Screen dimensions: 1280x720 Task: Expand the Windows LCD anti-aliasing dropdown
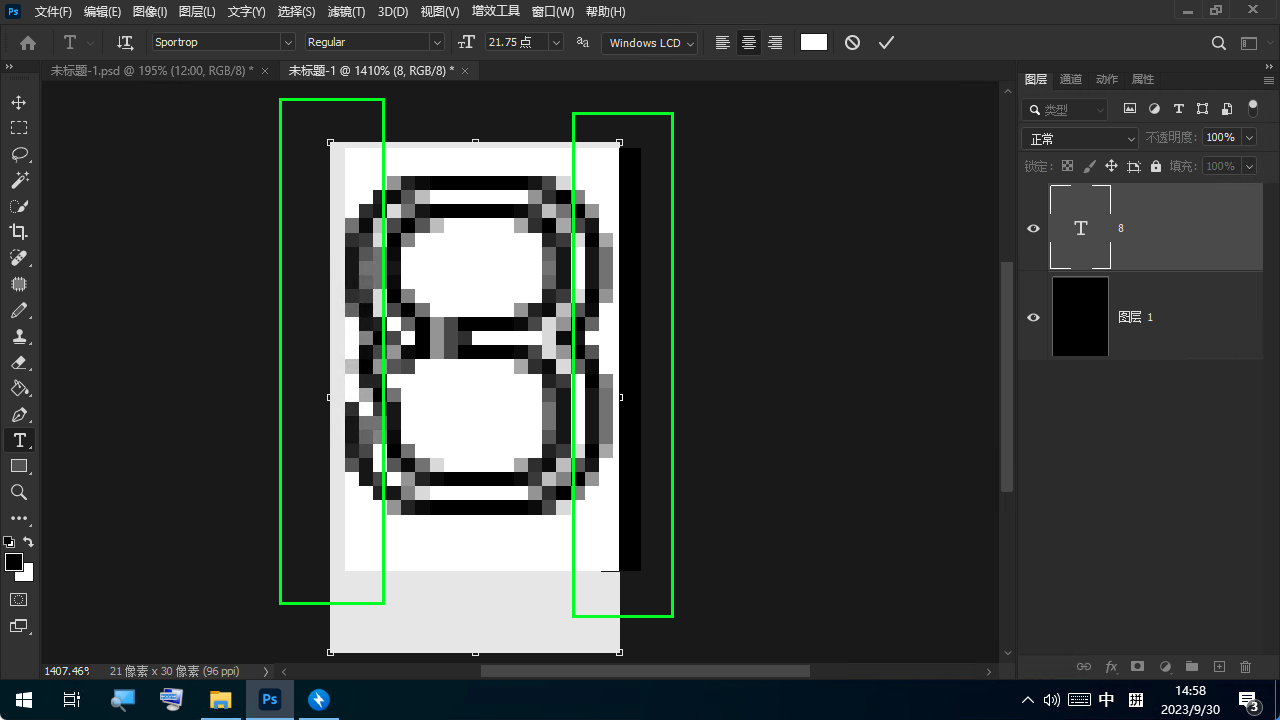pos(689,43)
